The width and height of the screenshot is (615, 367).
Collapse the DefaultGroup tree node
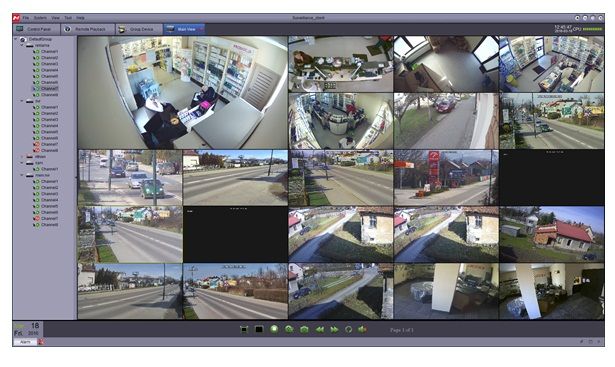pos(16,39)
